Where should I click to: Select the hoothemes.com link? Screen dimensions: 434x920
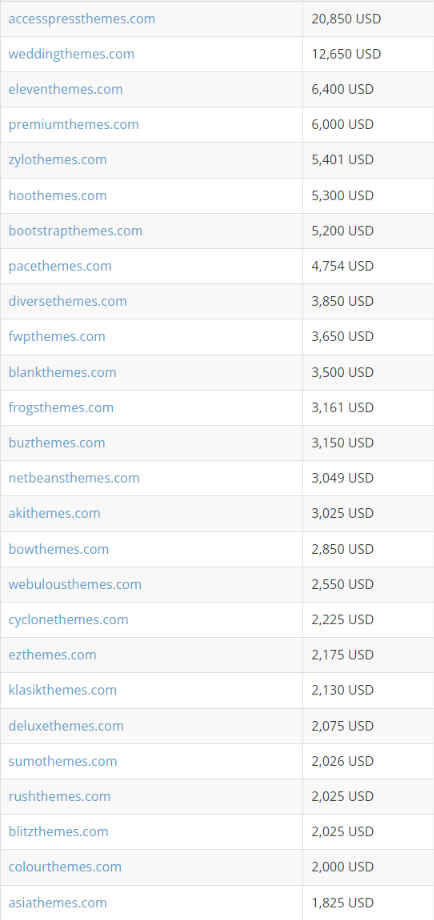coord(57,195)
